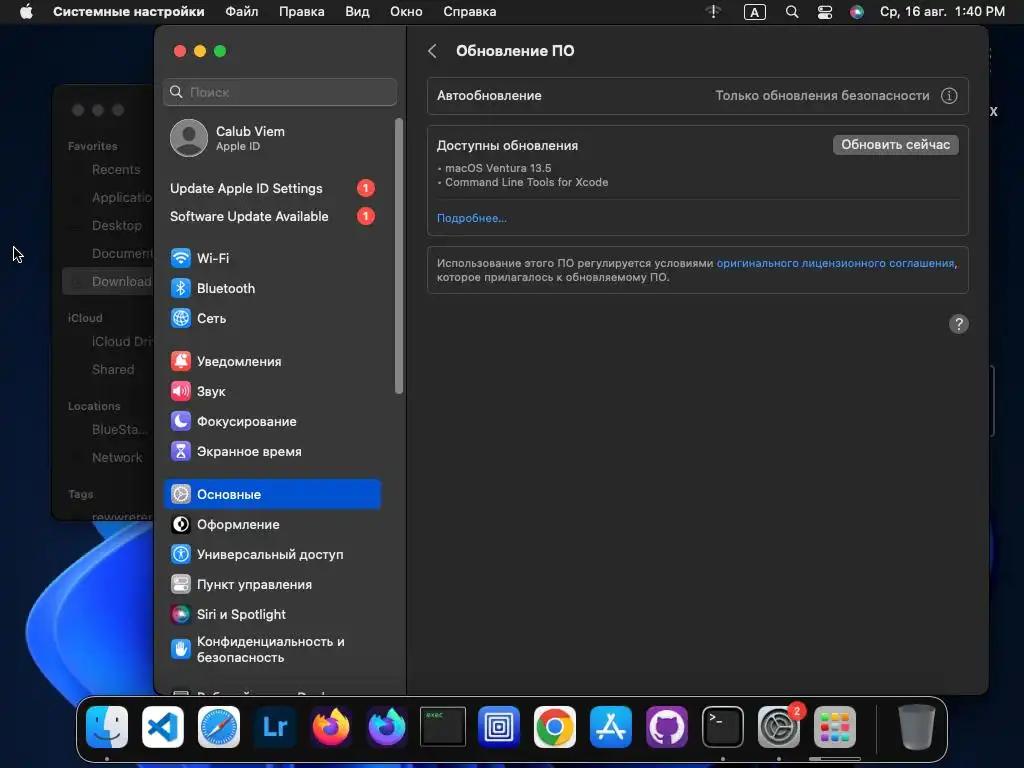
Task: Open System Settings from the Dock
Action: 778,727
